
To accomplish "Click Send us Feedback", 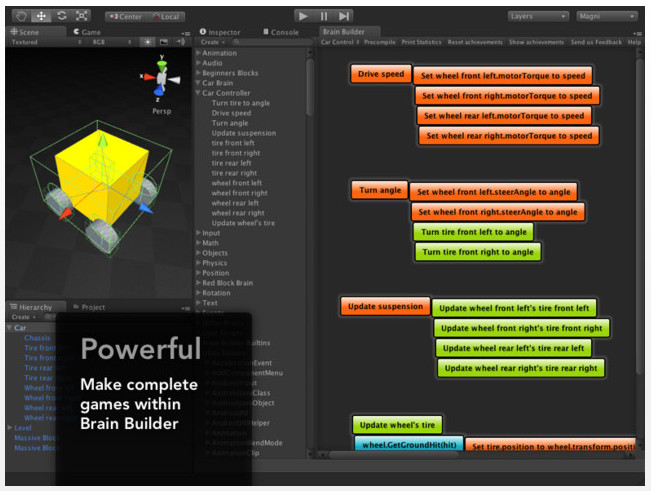I will [x=596, y=42].
